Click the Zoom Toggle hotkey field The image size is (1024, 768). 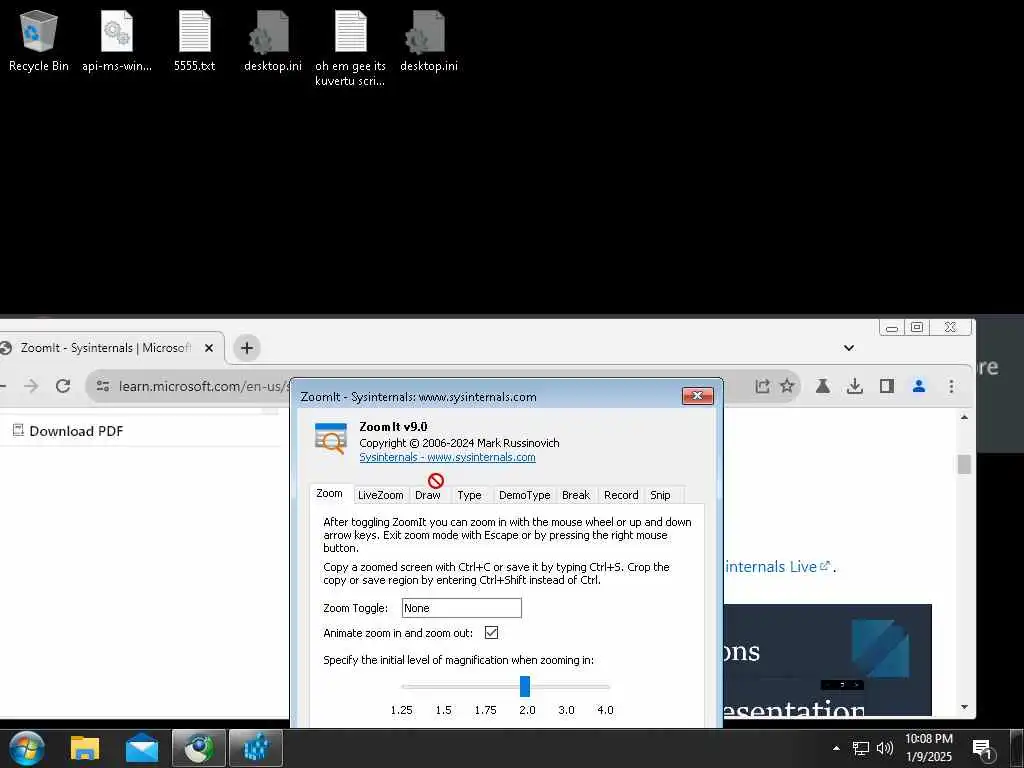tap(462, 608)
